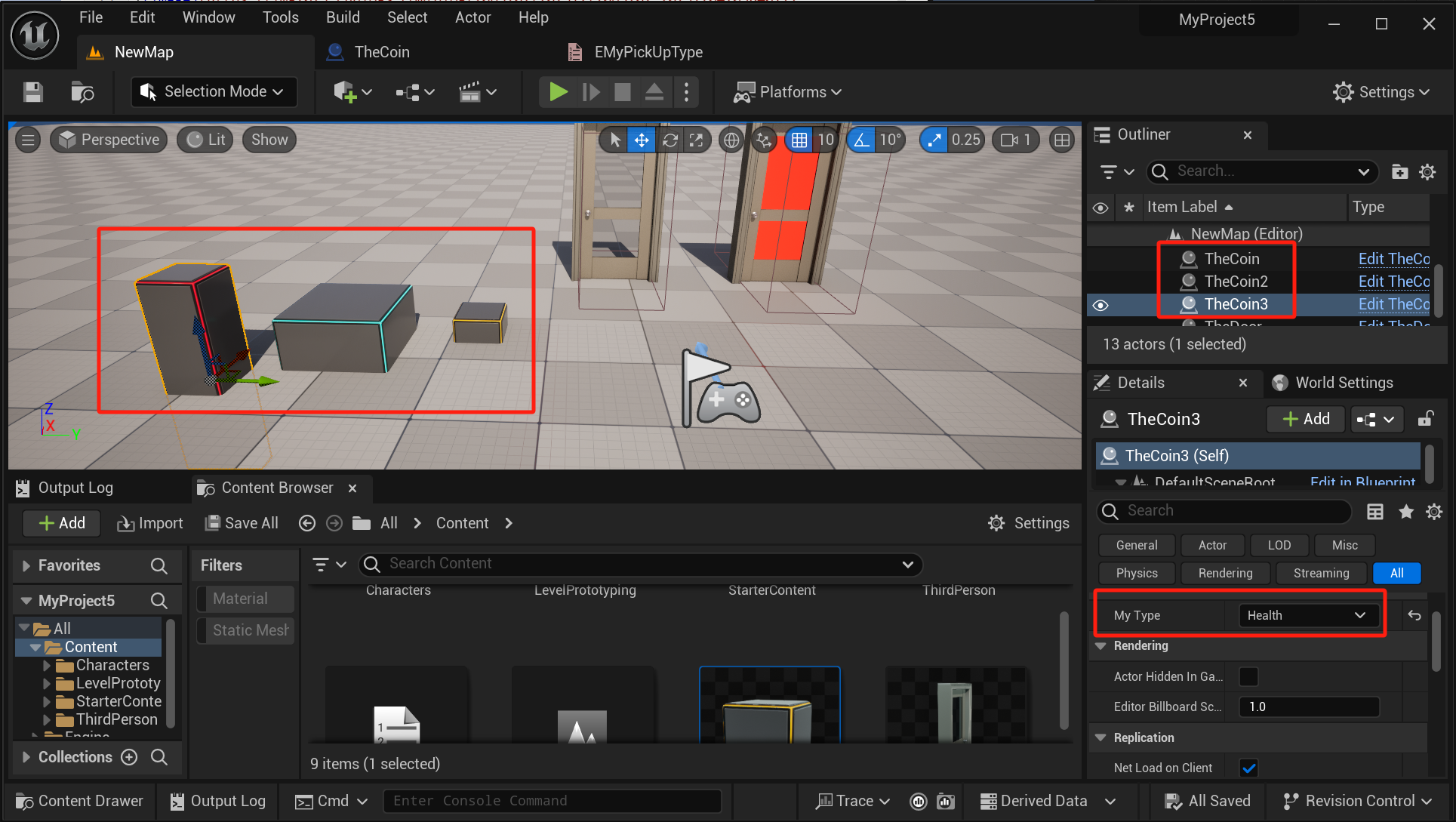Open the File menu

[x=91, y=17]
